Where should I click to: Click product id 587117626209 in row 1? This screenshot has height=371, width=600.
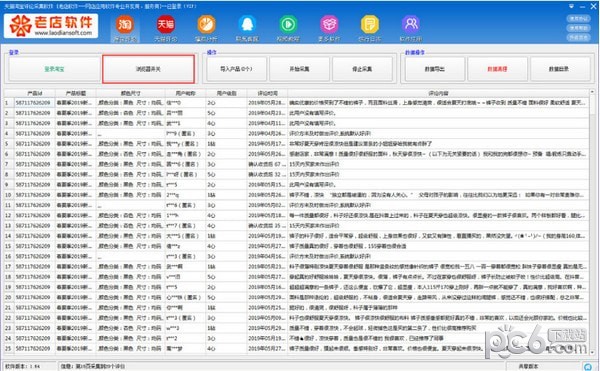(x=35, y=103)
